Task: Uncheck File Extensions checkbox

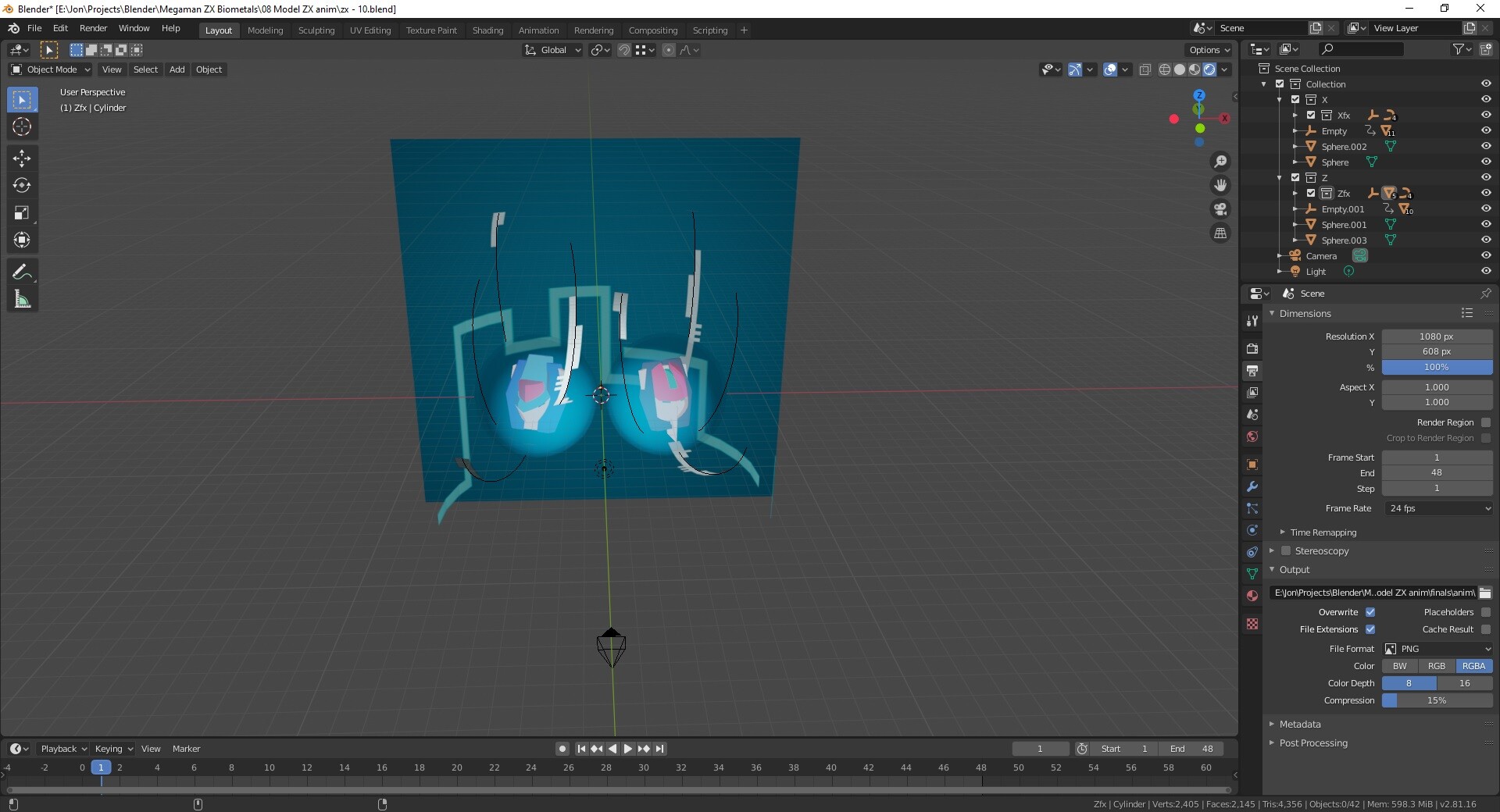Action: tap(1370, 629)
